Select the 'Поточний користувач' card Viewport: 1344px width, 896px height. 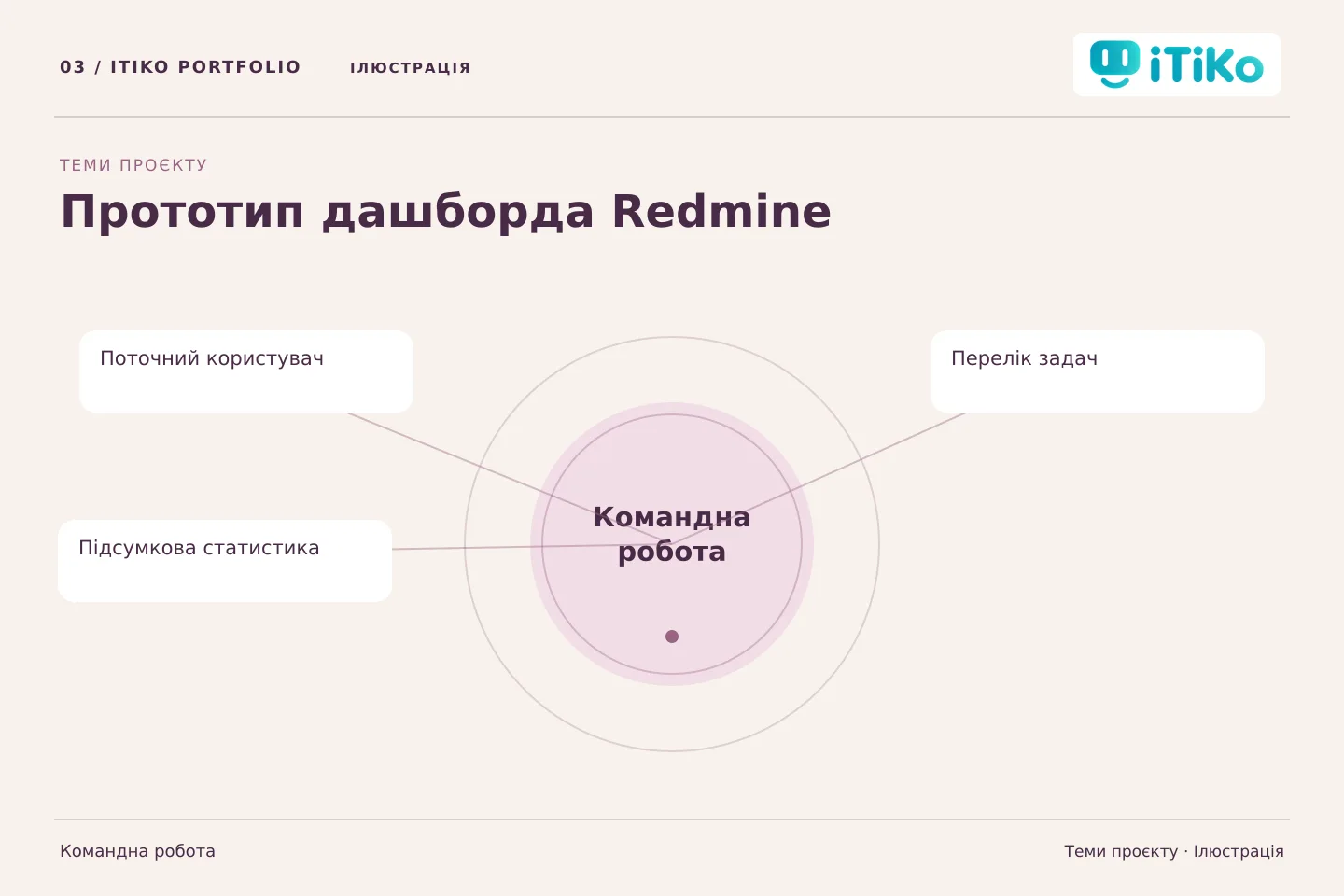pos(246,371)
